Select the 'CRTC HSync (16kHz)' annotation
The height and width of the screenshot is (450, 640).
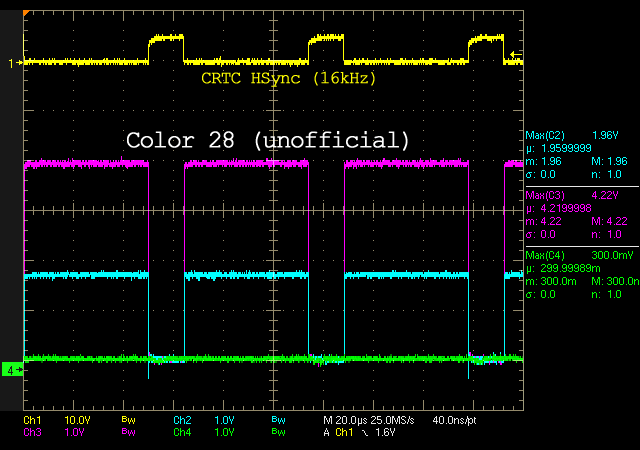pyautogui.click(x=289, y=78)
